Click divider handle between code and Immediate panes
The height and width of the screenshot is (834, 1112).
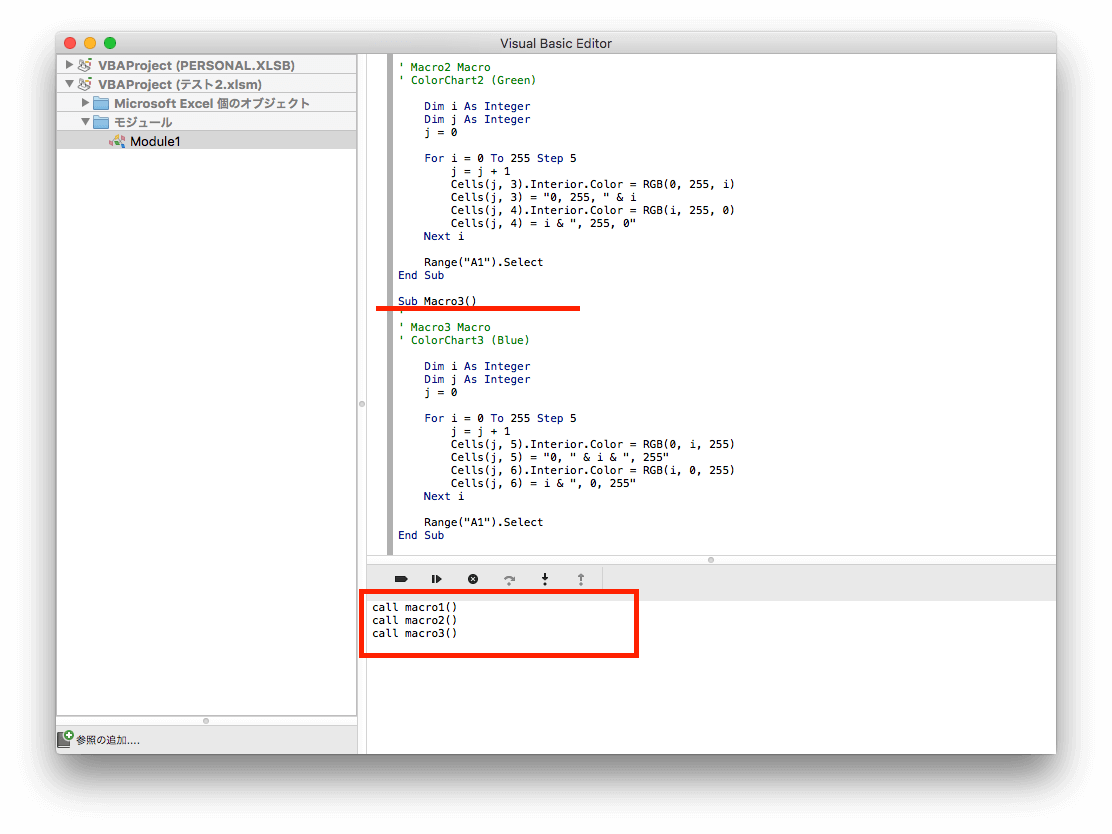point(711,560)
